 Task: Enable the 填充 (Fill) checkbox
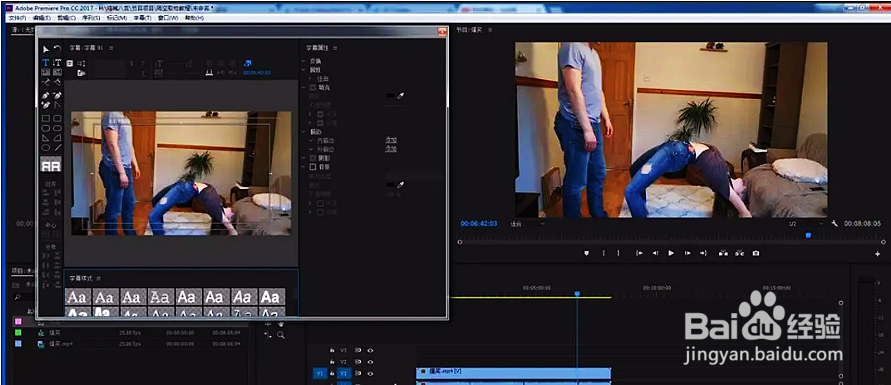tap(313, 88)
